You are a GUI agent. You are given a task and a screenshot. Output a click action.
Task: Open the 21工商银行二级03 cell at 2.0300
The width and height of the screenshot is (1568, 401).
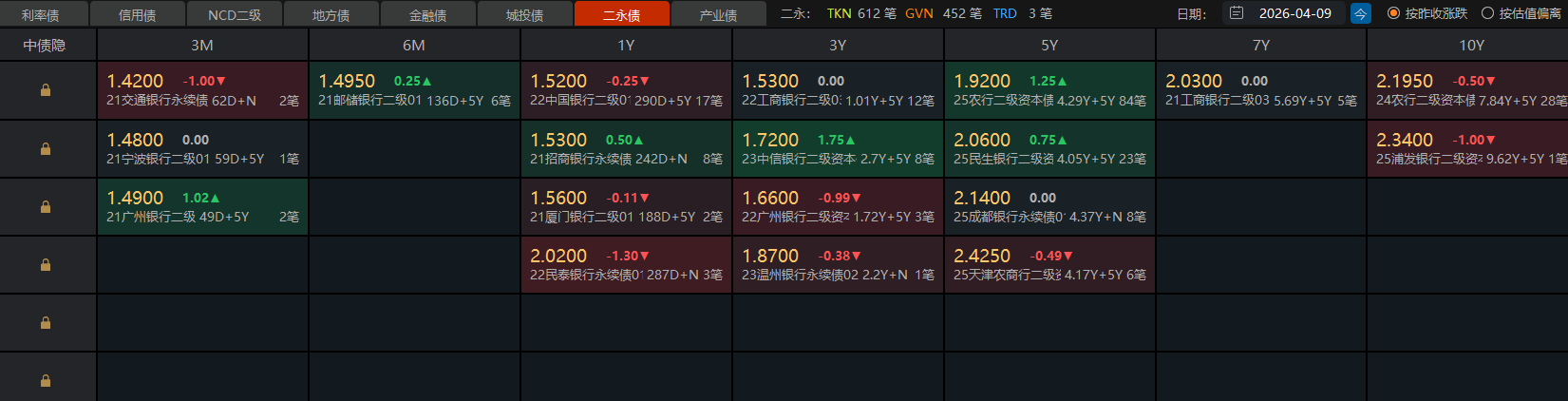[x=1261, y=90]
